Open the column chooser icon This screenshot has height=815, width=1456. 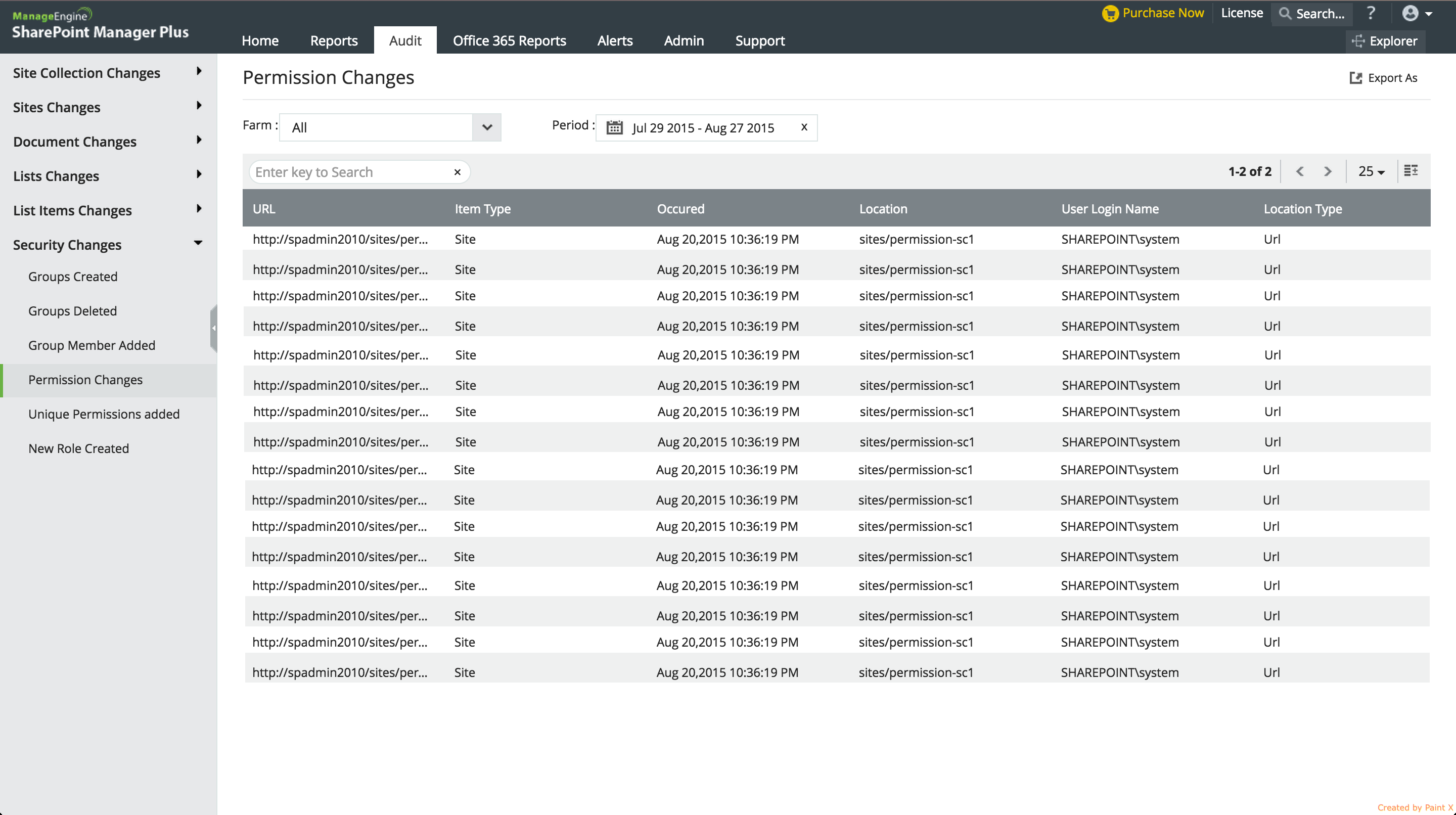[x=1411, y=171]
